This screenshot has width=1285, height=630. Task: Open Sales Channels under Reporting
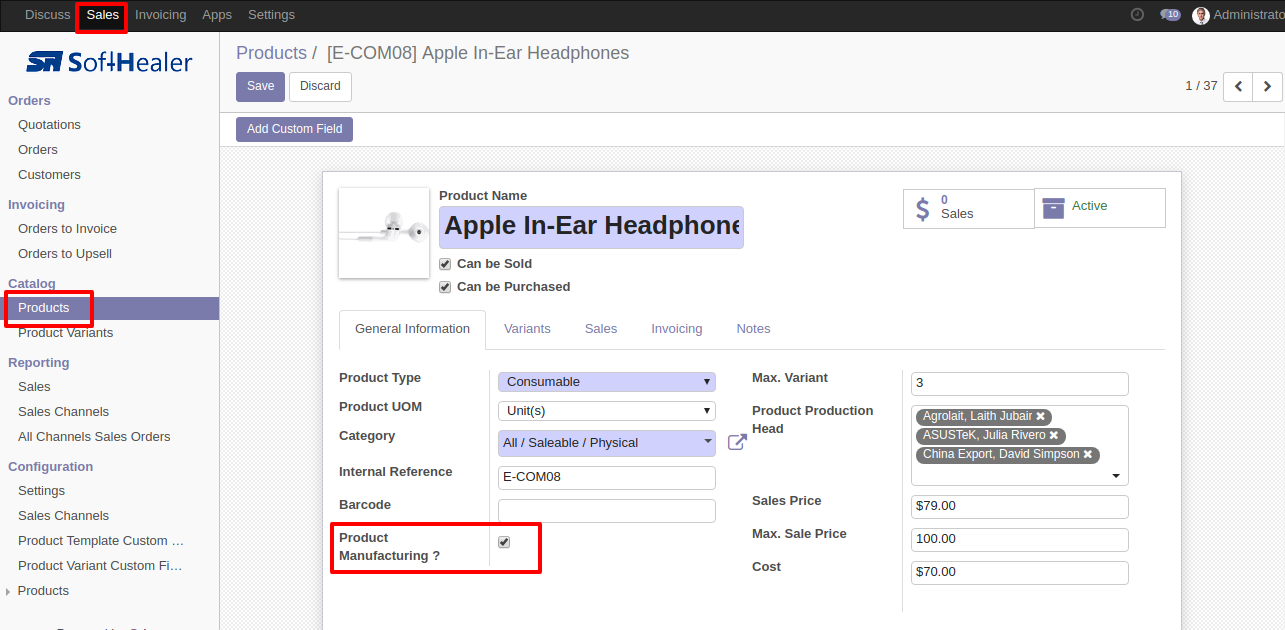click(x=63, y=412)
